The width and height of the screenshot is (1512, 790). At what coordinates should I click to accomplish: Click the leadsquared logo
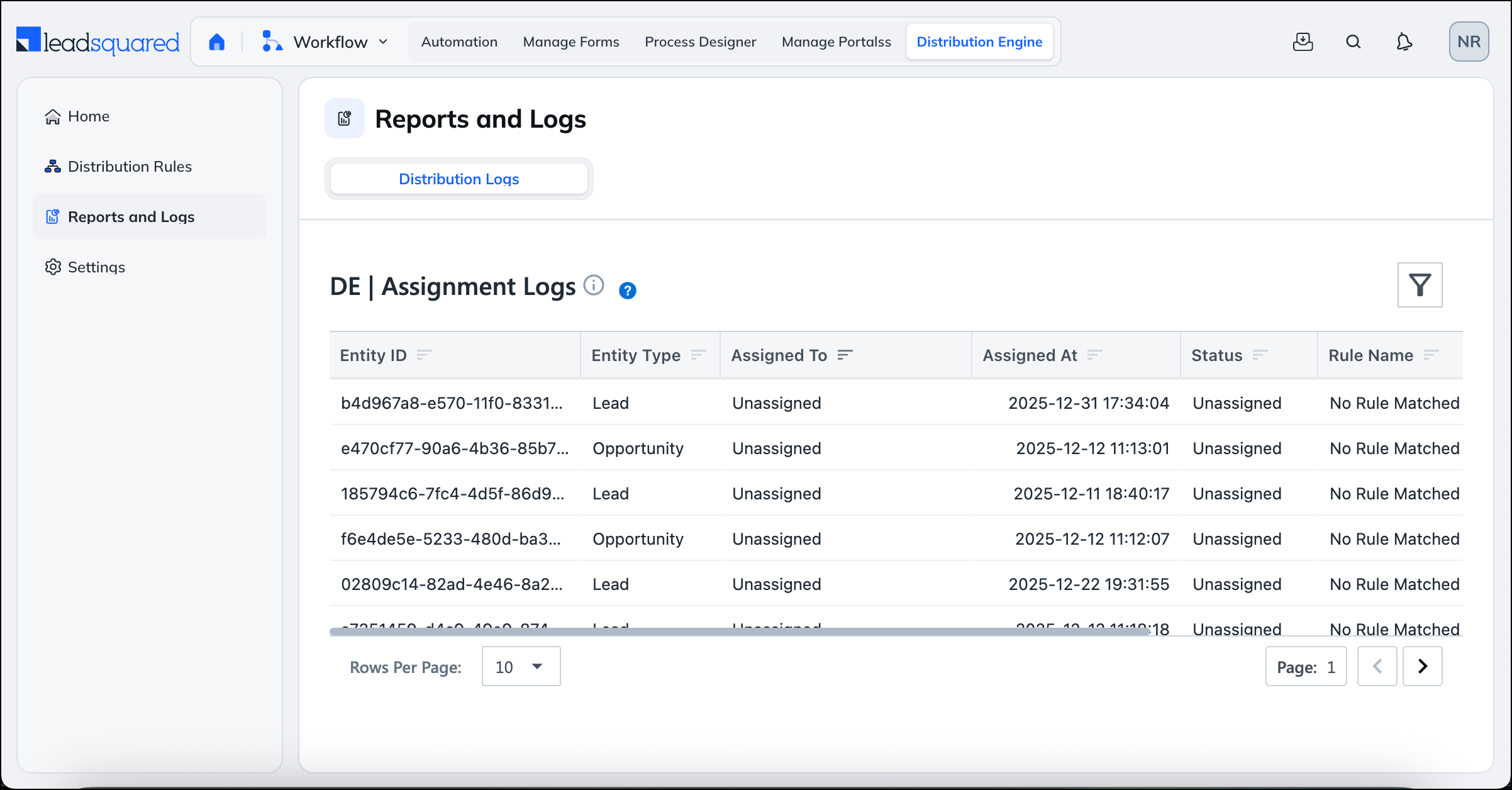coord(97,40)
